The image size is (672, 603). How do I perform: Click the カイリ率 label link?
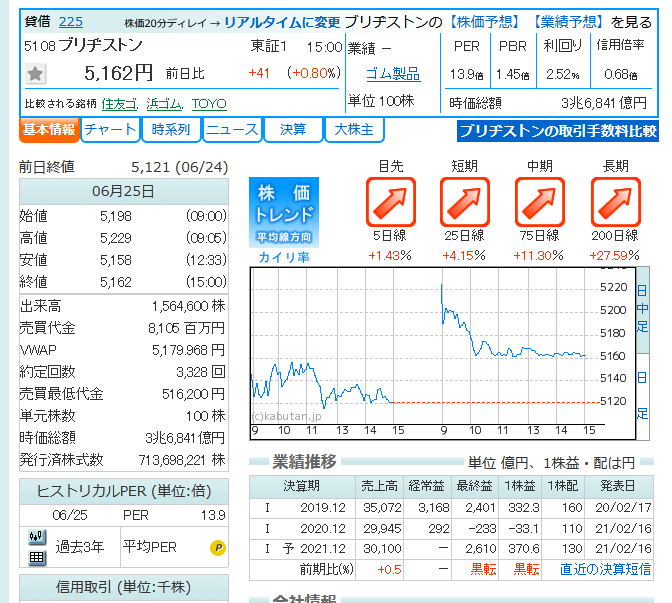coord(284,257)
